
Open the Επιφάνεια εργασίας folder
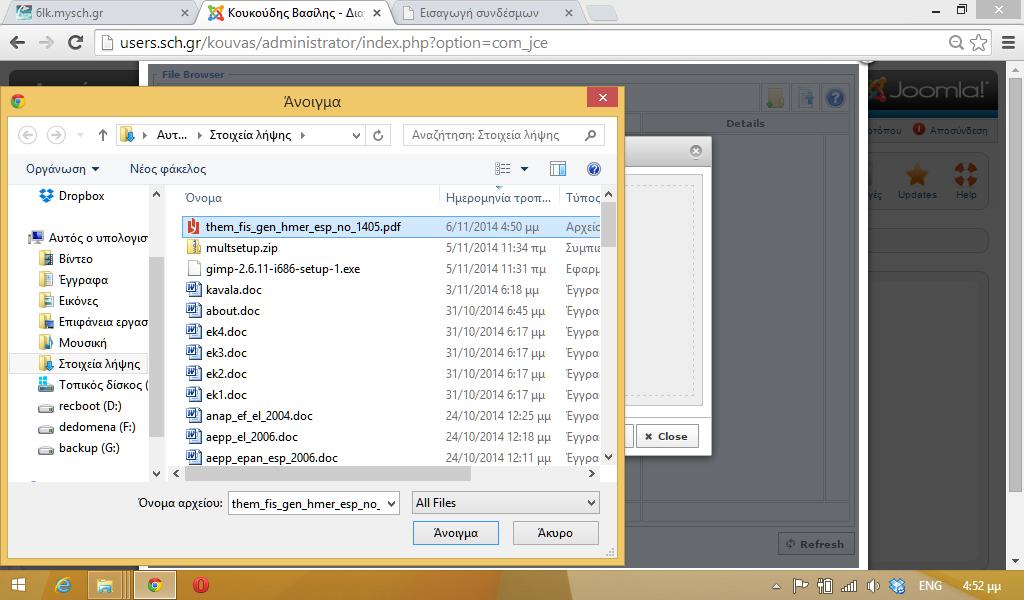point(93,322)
